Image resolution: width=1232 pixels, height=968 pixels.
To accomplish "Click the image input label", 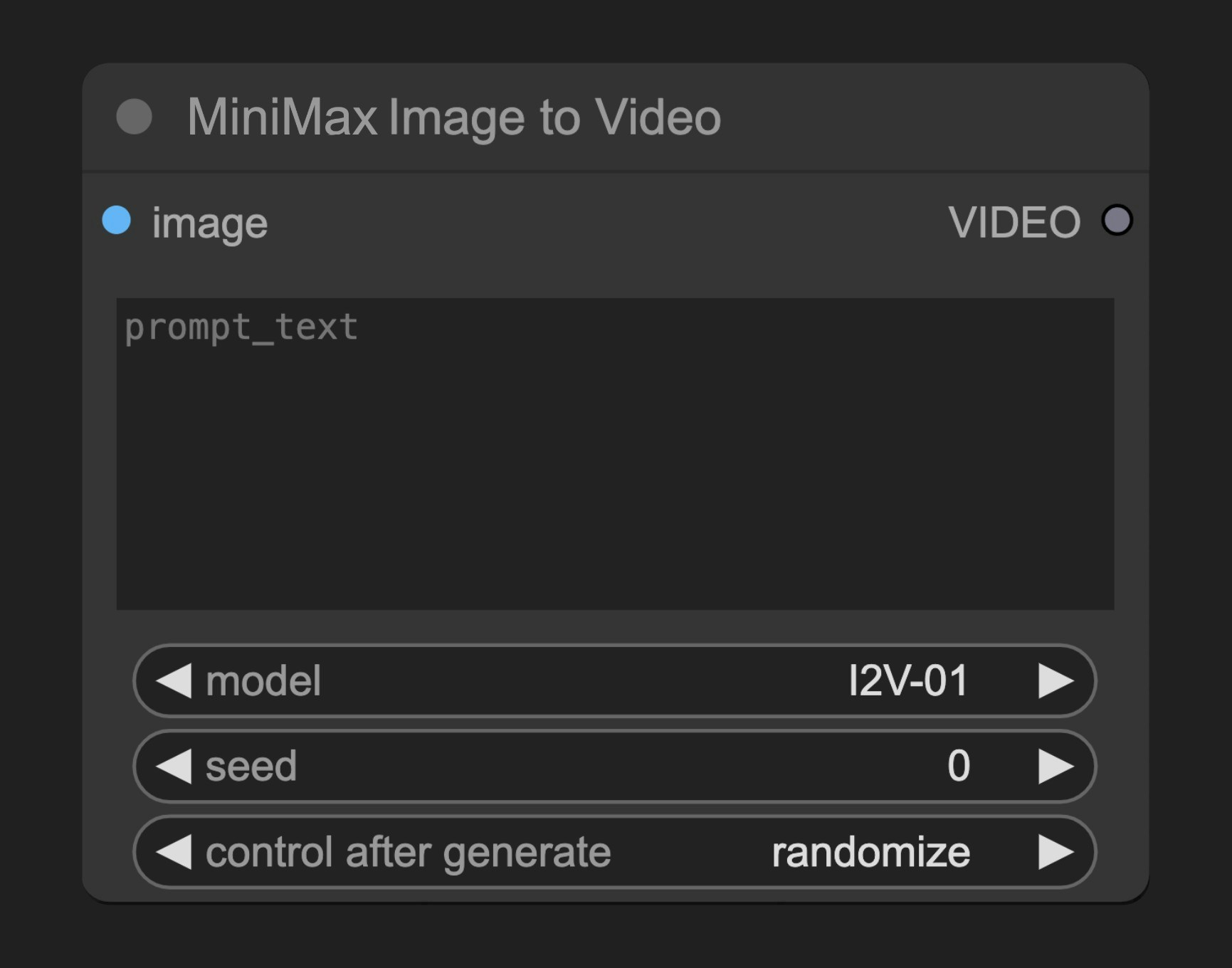I will point(208,222).
